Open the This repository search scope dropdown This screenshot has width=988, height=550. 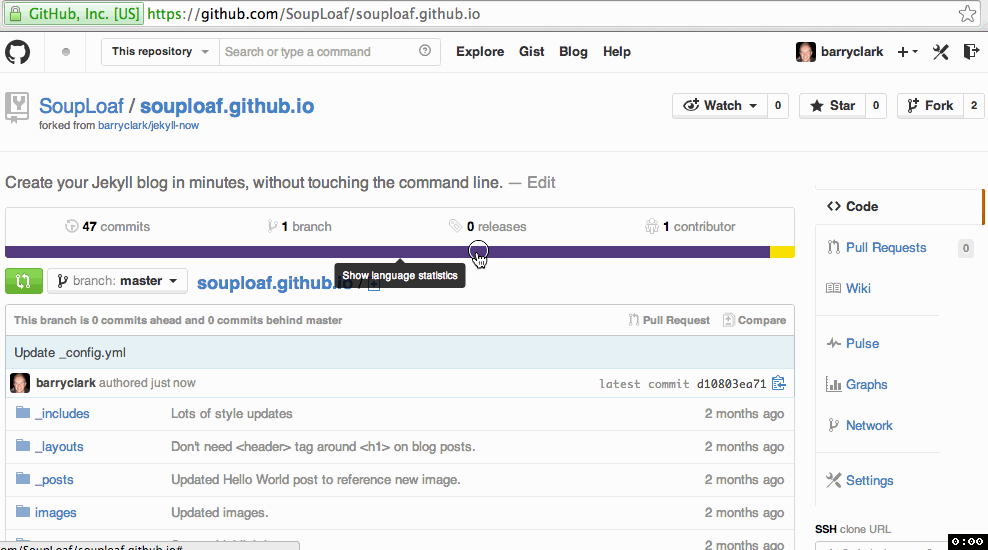tap(160, 52)
